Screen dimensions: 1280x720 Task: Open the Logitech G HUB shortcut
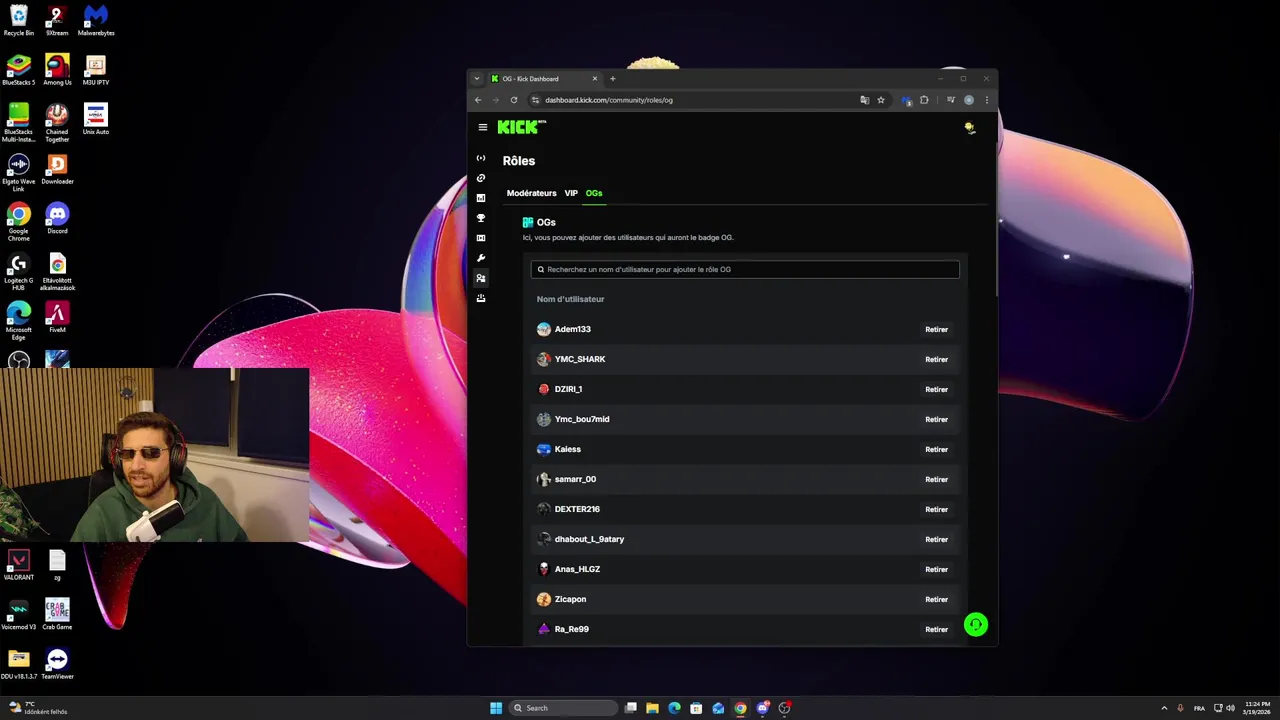pos(18,271)
